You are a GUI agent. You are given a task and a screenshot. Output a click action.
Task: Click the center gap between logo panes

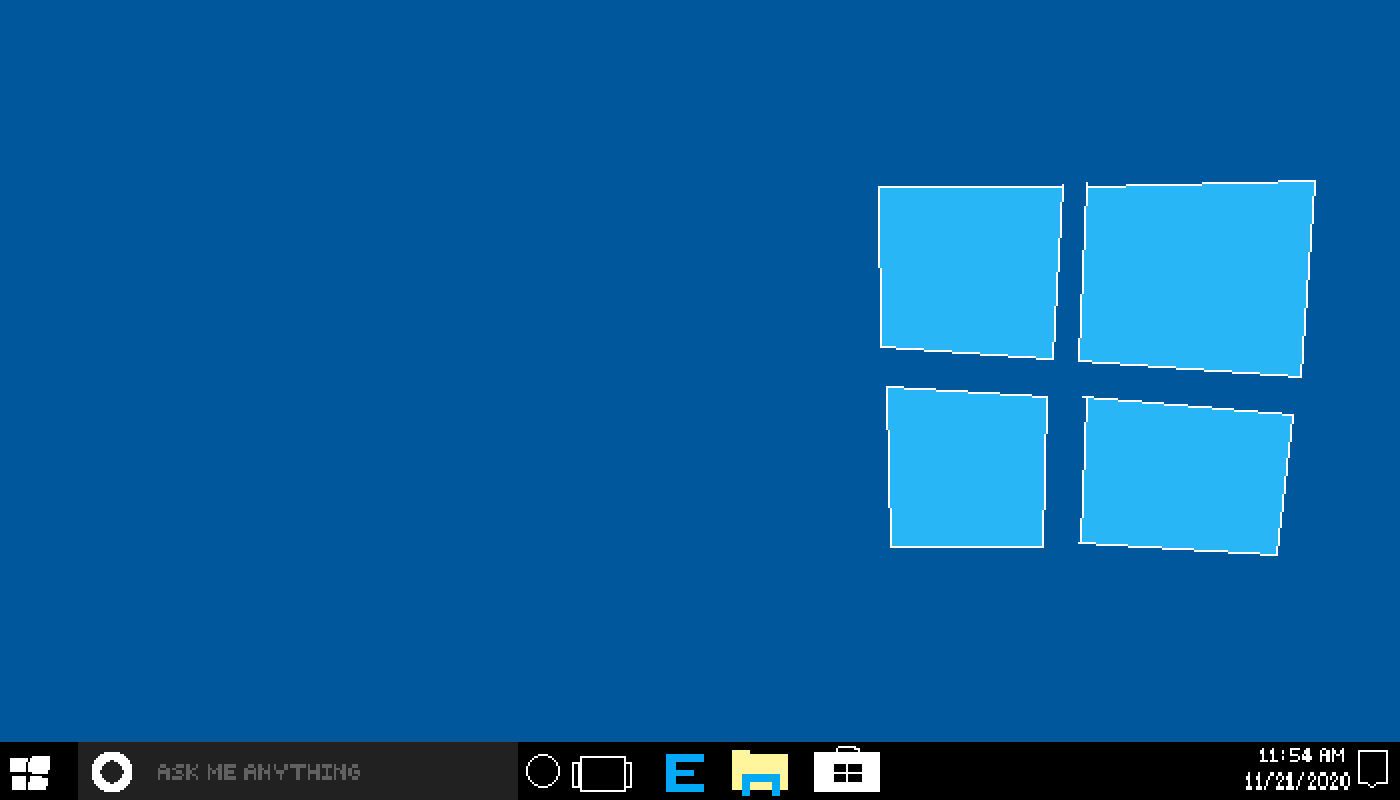1066,376
